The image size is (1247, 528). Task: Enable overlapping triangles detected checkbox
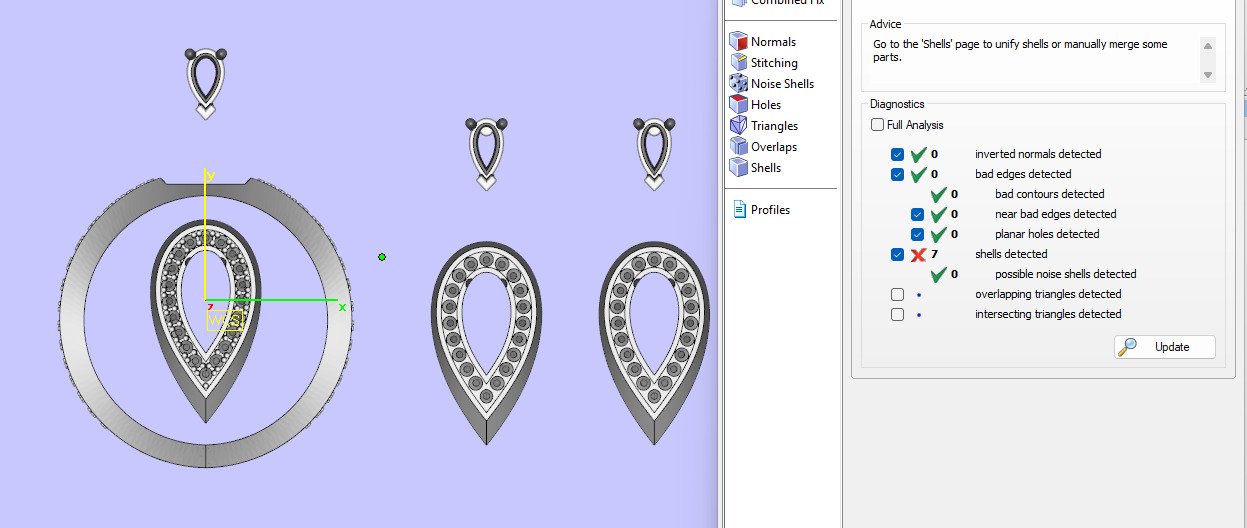pyautogui.click(x=897, y=295)
